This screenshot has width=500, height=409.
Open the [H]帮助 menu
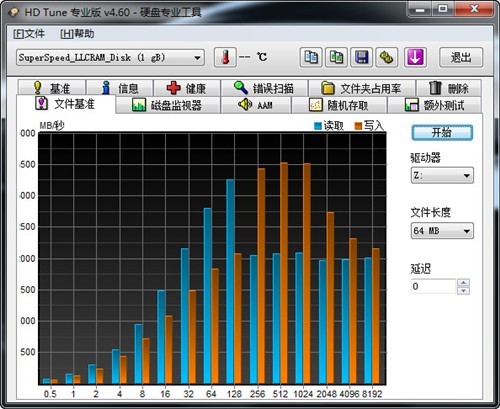pyautogui.click(x=77, y=34)
